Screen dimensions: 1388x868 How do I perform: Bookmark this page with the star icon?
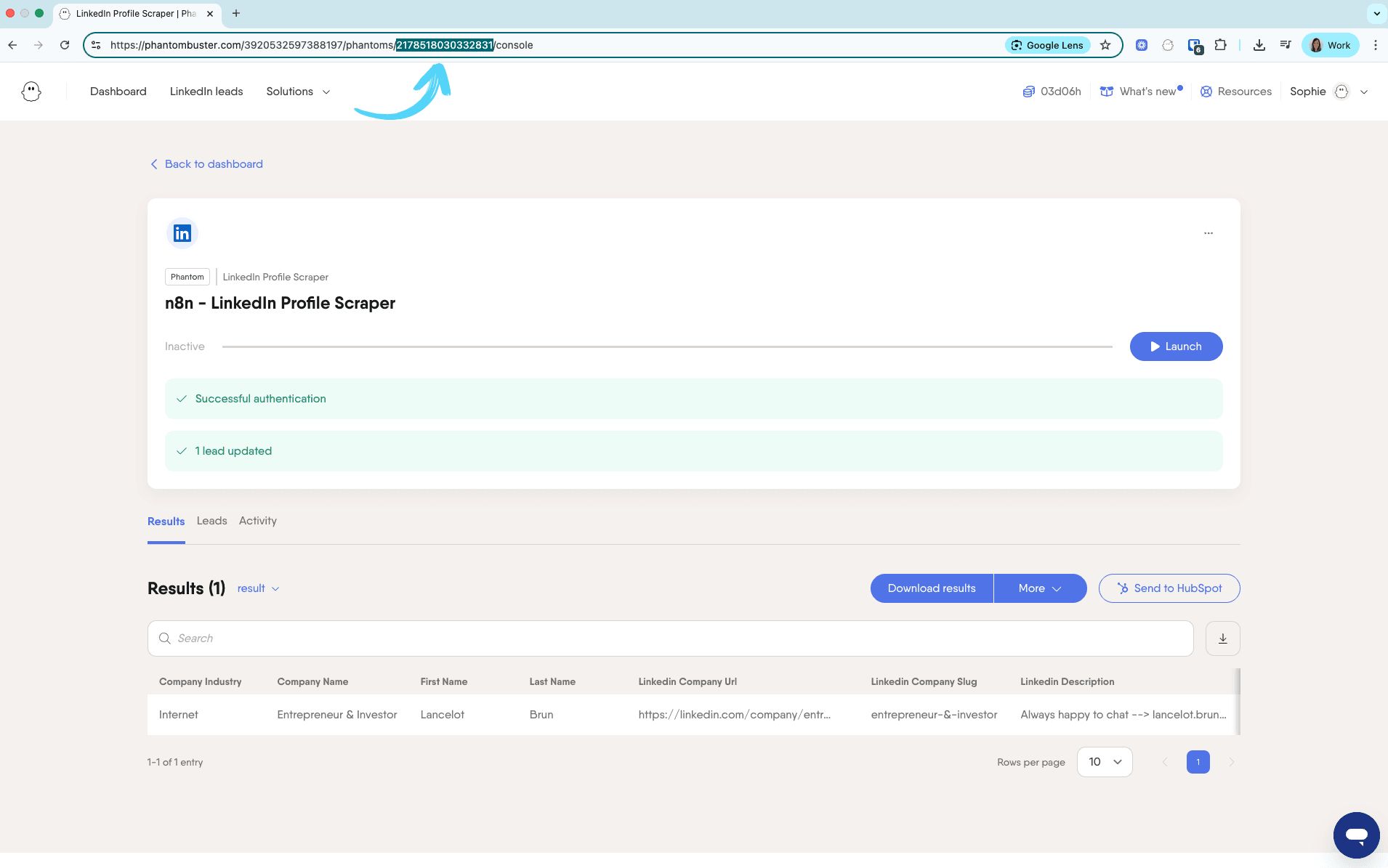(x=1105, y=45)
